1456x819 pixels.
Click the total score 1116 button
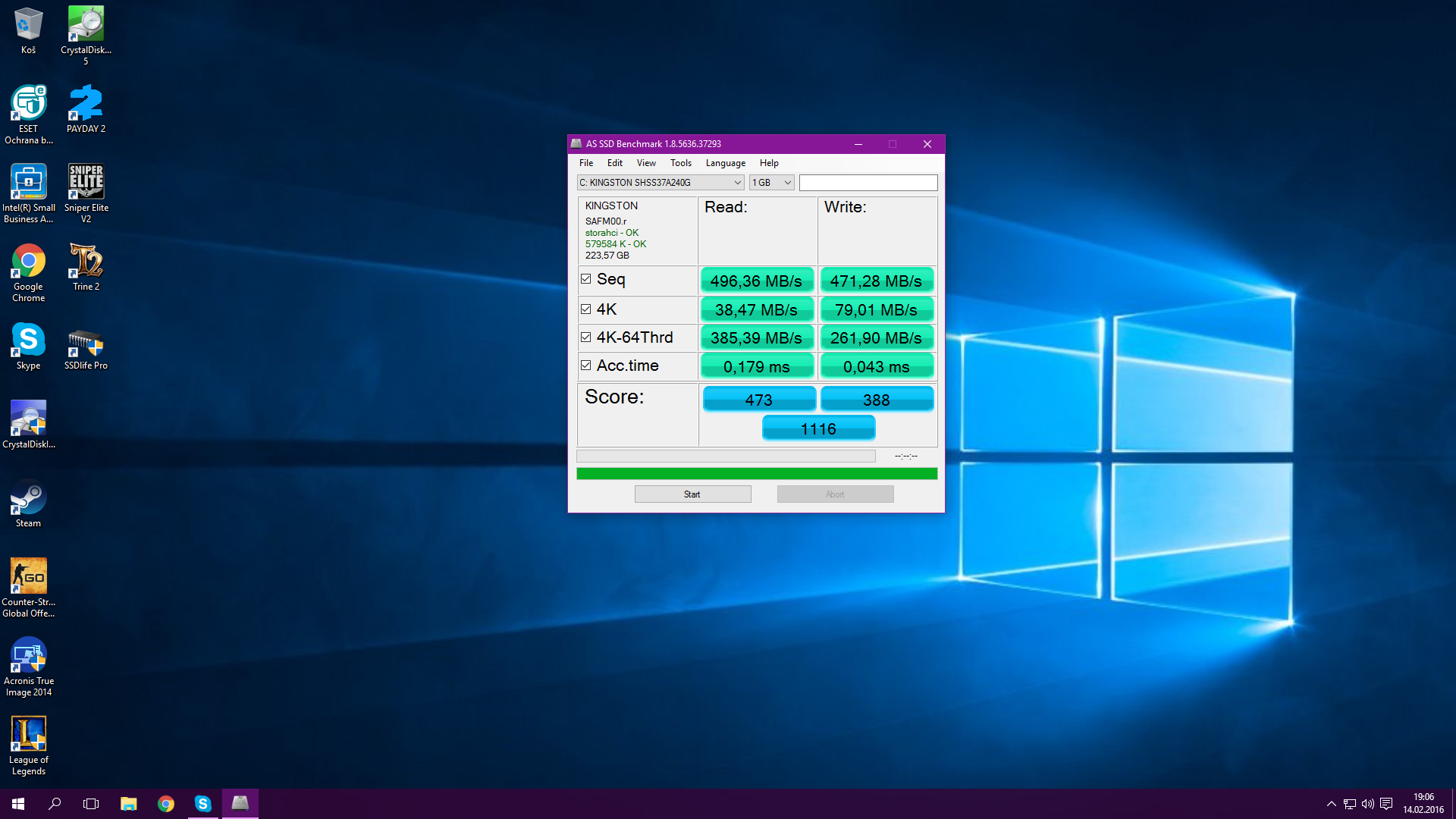point(818,428)
